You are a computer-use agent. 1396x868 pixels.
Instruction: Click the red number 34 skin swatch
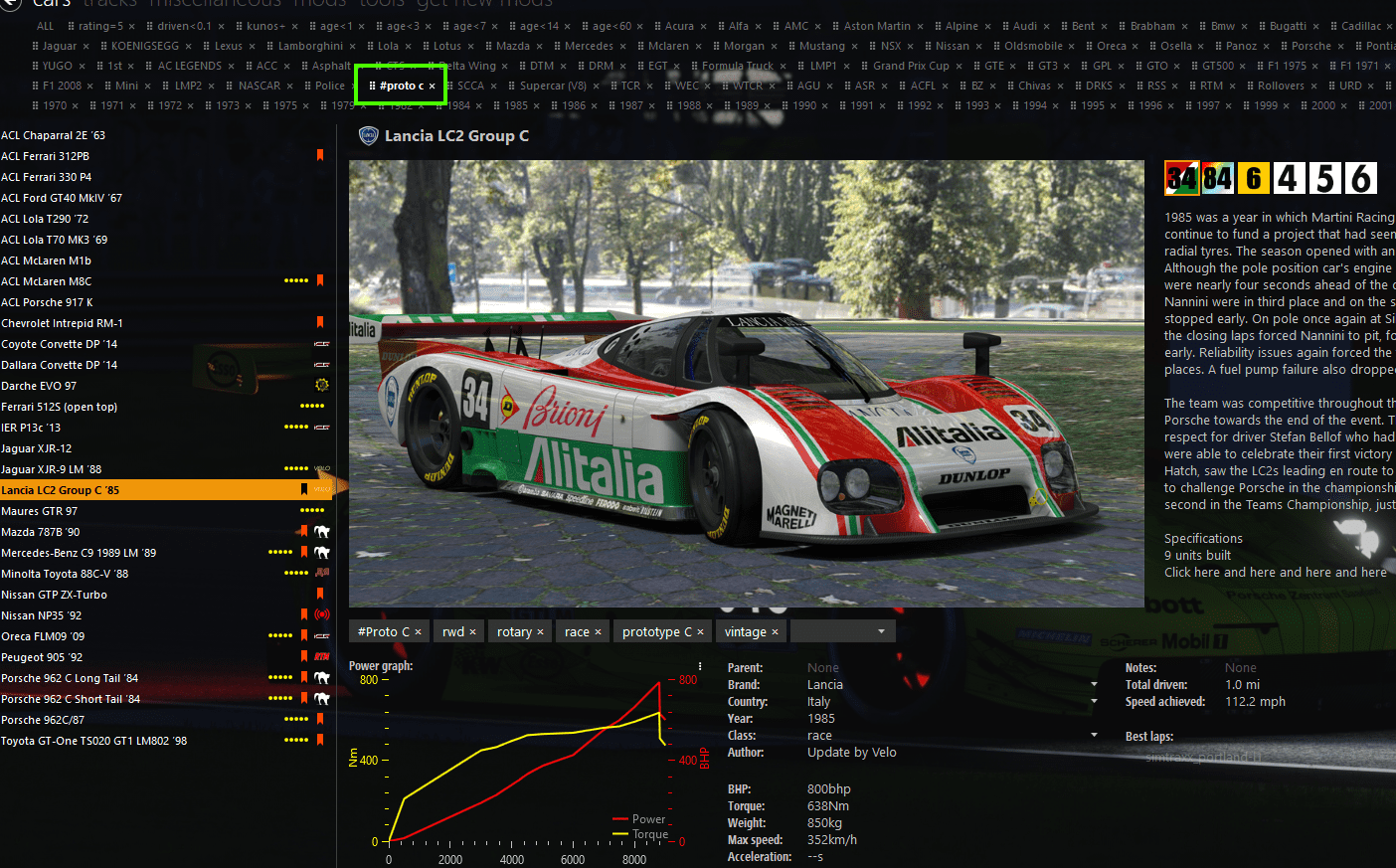tap(1181, 178)
